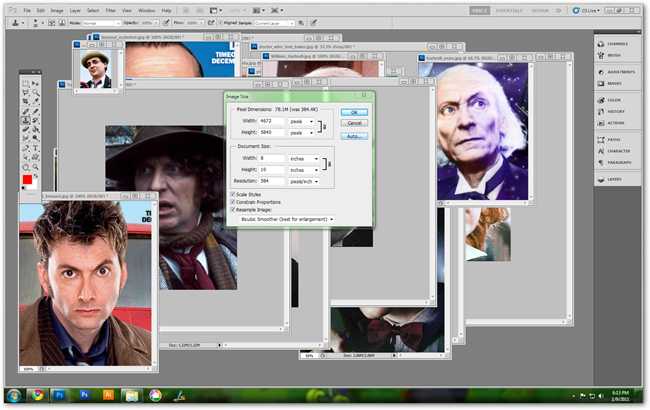The image size is (650, 410).
Task: Open the Layers panel
Action: (614, 180)
